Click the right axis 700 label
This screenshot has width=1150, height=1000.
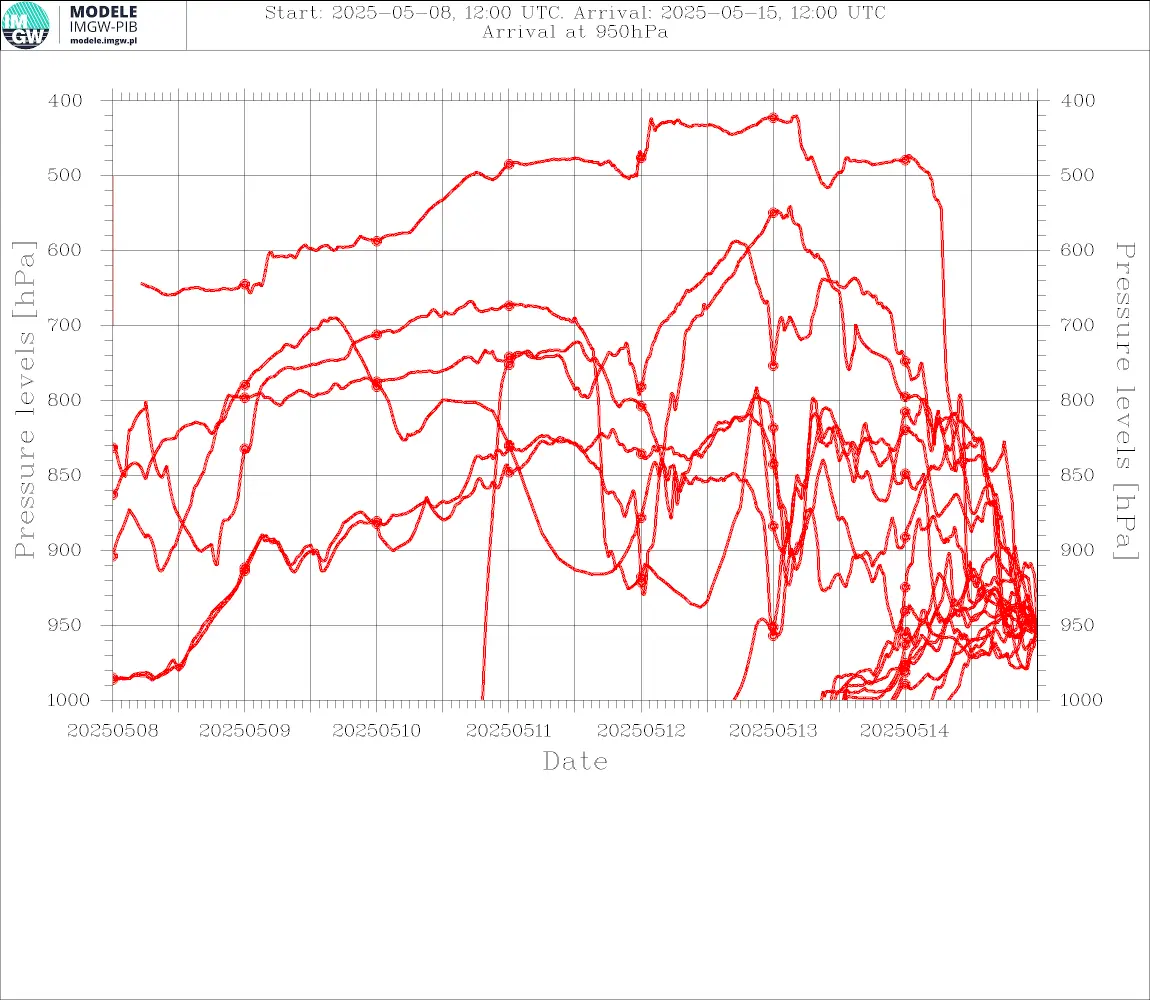click(1078, 325)
